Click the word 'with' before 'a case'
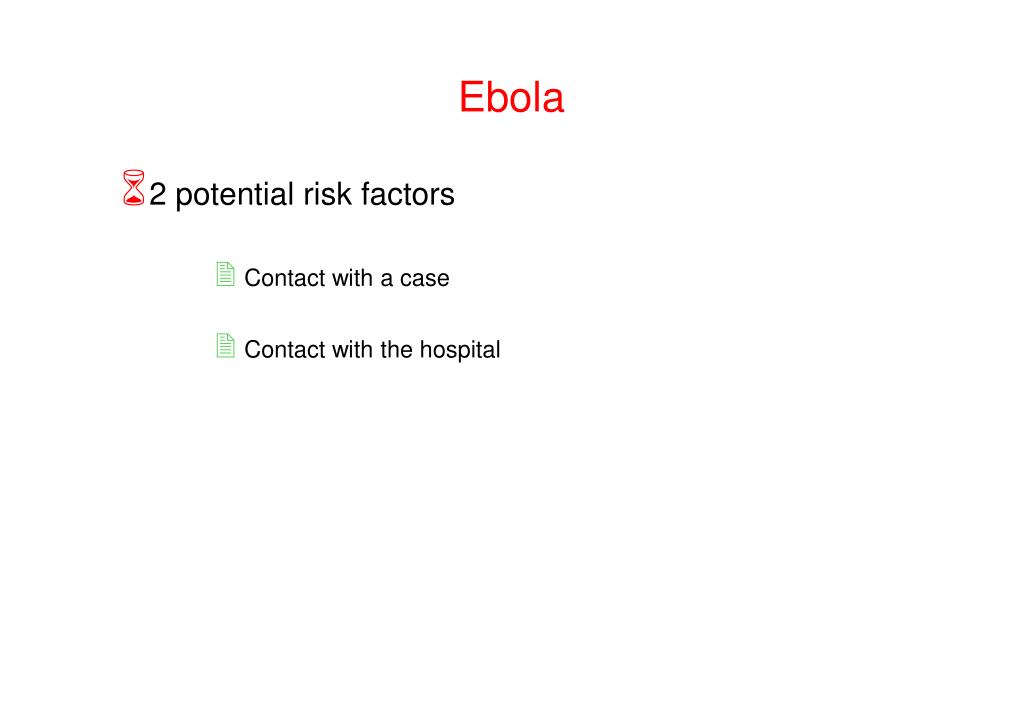This screenshot has height=708, width=1023. pos(352,278)
